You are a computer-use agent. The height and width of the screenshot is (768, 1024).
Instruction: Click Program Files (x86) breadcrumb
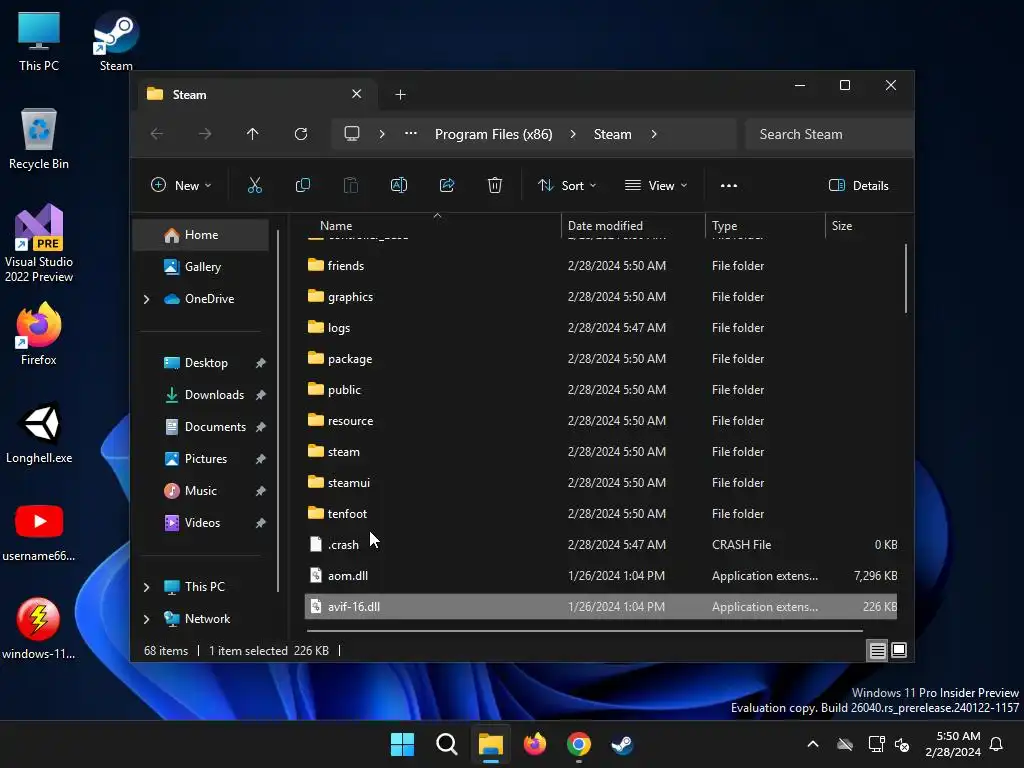pyautogui.click(x=494, y=134)
